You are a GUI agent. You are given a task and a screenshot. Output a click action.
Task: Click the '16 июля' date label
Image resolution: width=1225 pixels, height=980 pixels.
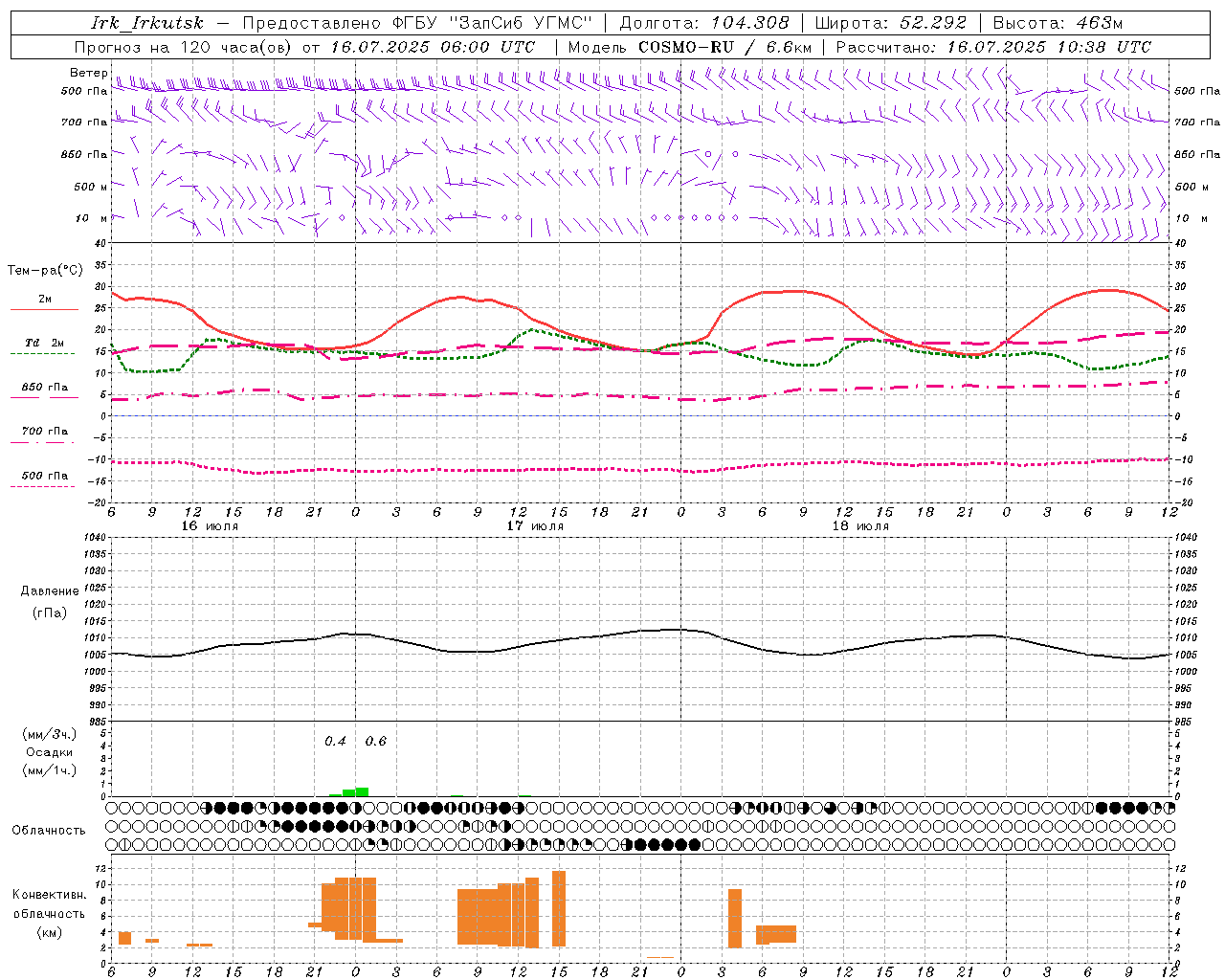pos(210,526)
